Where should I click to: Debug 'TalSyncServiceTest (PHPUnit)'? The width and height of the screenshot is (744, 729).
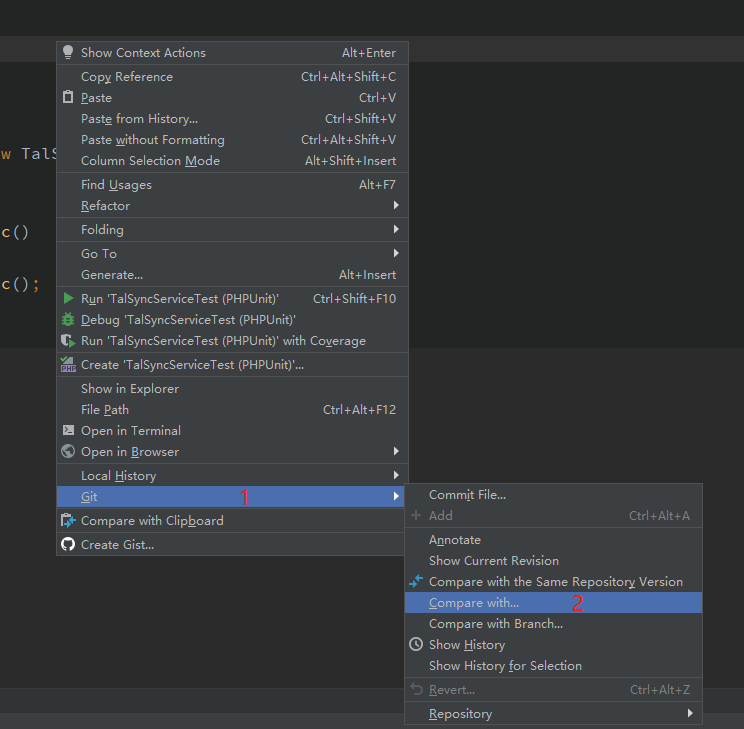click(232, 319)
